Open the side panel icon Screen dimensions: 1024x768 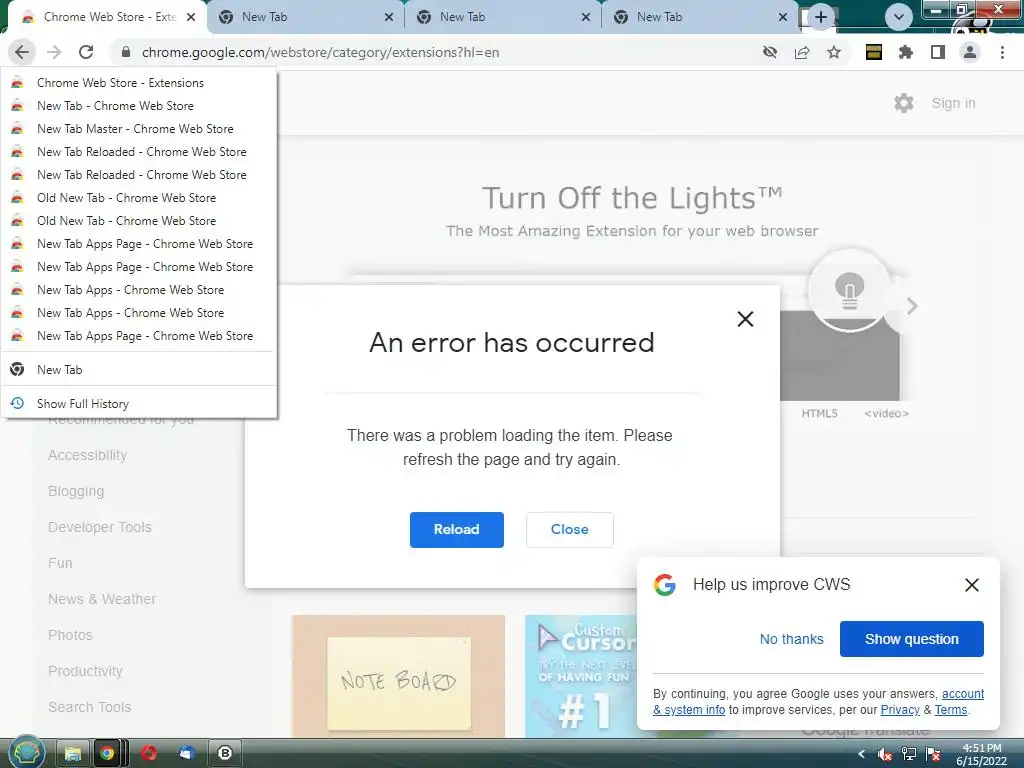point(938,52)
